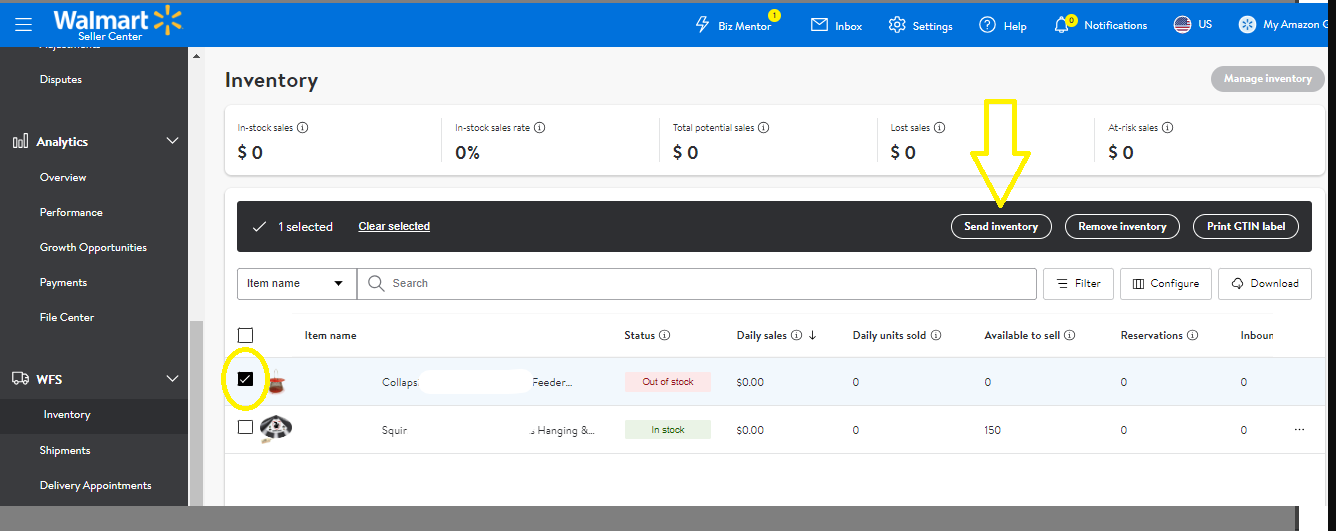The width and height of the screenshot is (1336, 531).
Task: Open Delivery Appointments page
Action: click(x=96, y=486)
